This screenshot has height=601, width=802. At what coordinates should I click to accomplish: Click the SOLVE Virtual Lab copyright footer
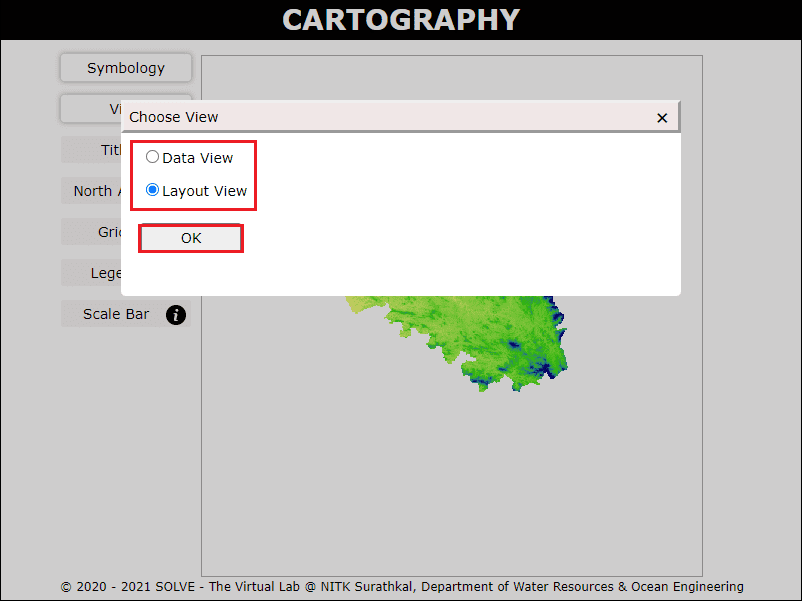point(401,587)
